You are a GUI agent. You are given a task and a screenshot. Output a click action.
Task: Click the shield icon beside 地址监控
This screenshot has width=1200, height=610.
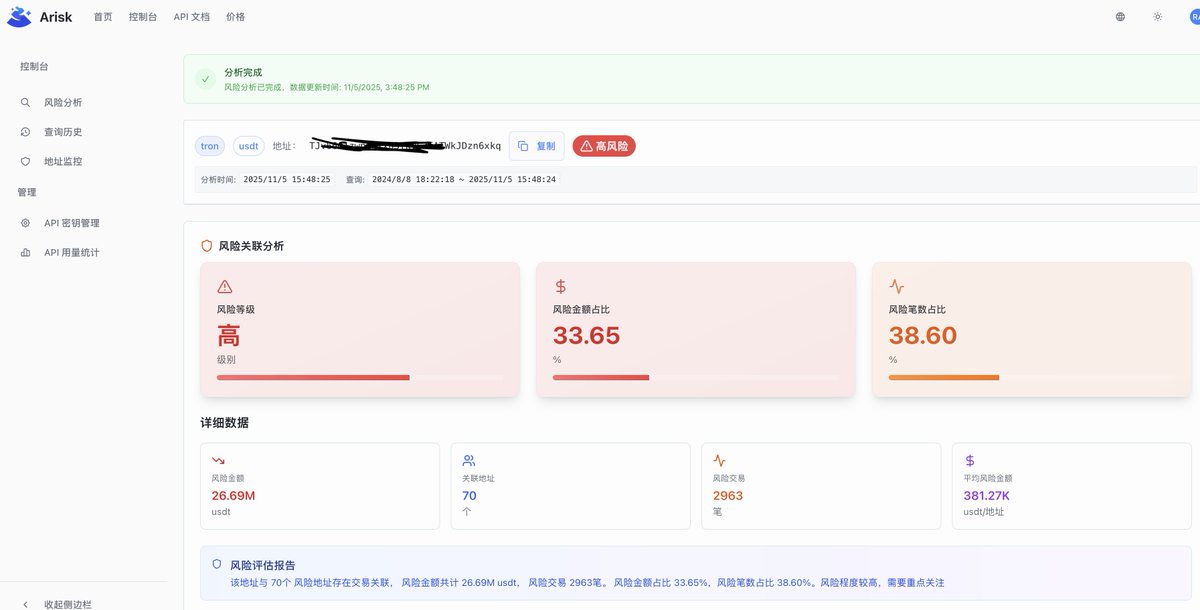(27, 161)
